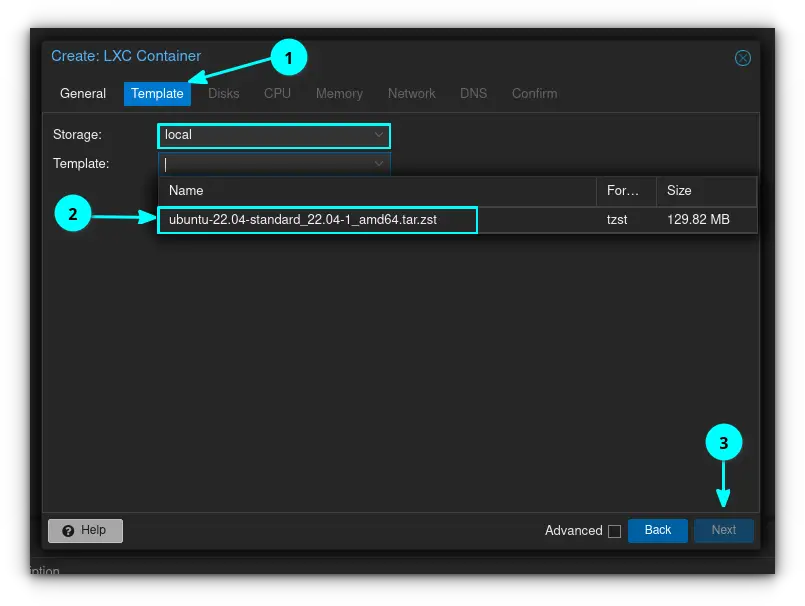Select the DNS tab
The height and width of the screenshot is (606, 805).
click(x=473, y=93)
